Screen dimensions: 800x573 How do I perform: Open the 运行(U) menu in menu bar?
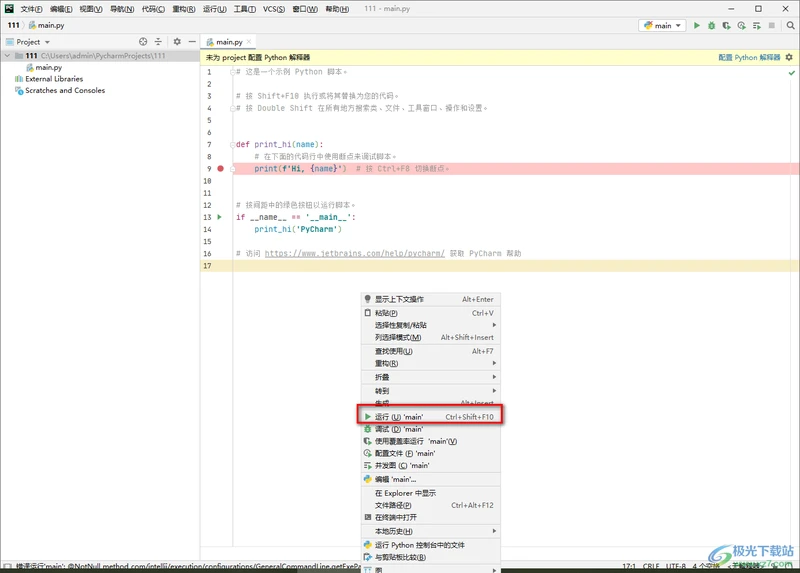pyautogui.click(x=214, y=9)
